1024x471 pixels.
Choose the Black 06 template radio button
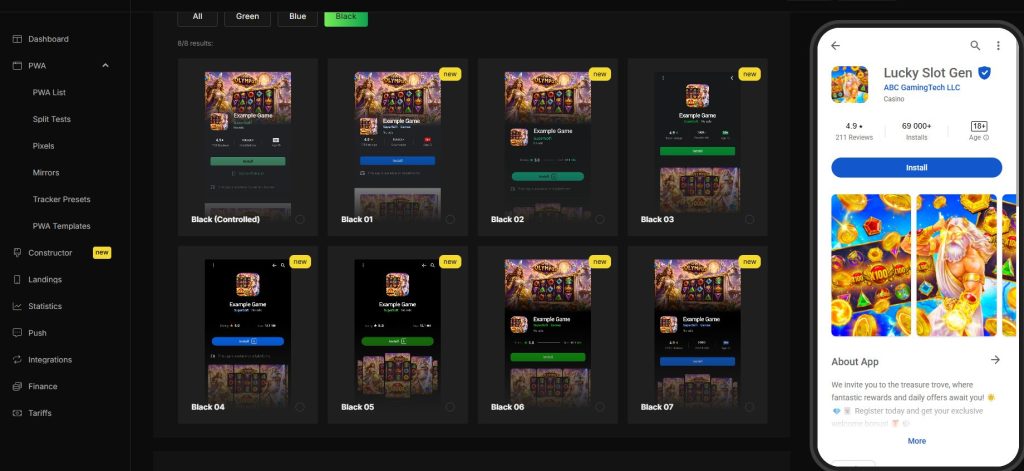point(600,407)
